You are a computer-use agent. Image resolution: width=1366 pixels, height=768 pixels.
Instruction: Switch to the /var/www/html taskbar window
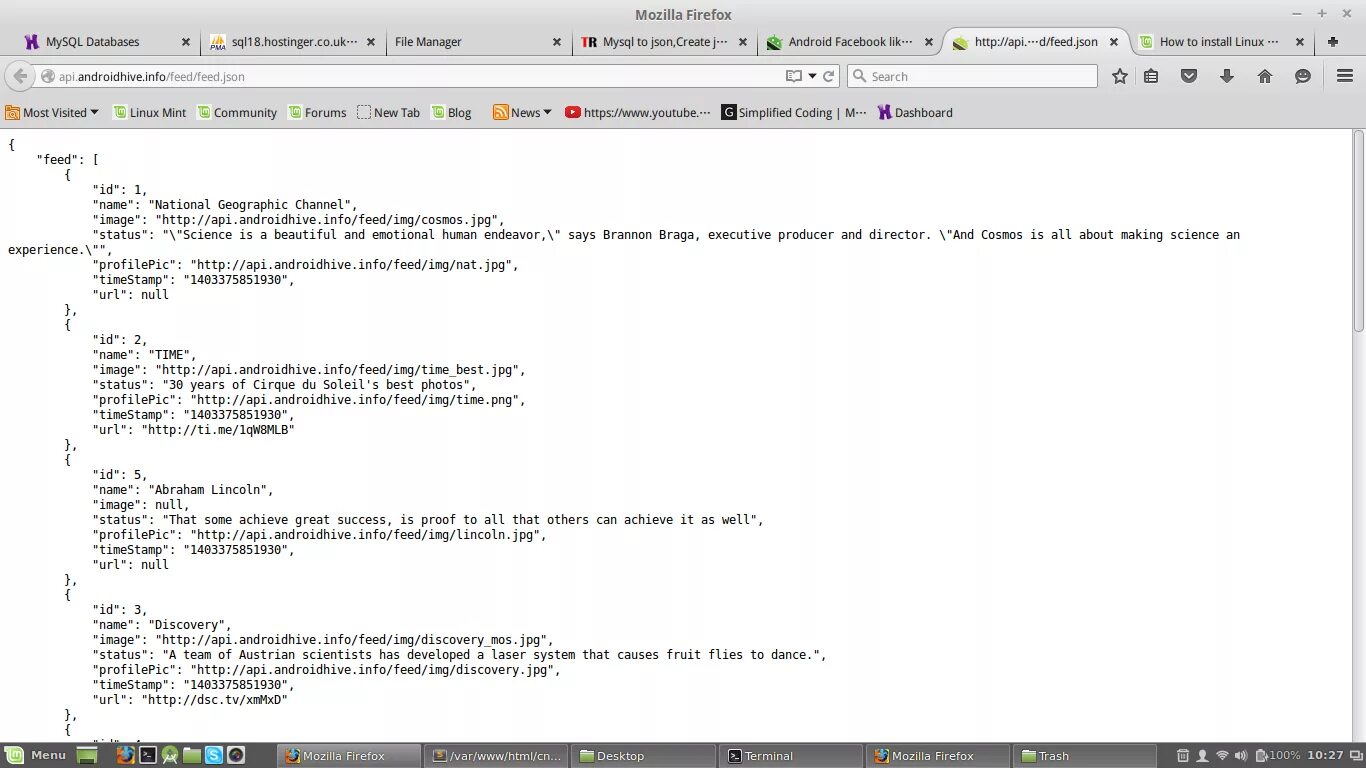pos(497,756)
